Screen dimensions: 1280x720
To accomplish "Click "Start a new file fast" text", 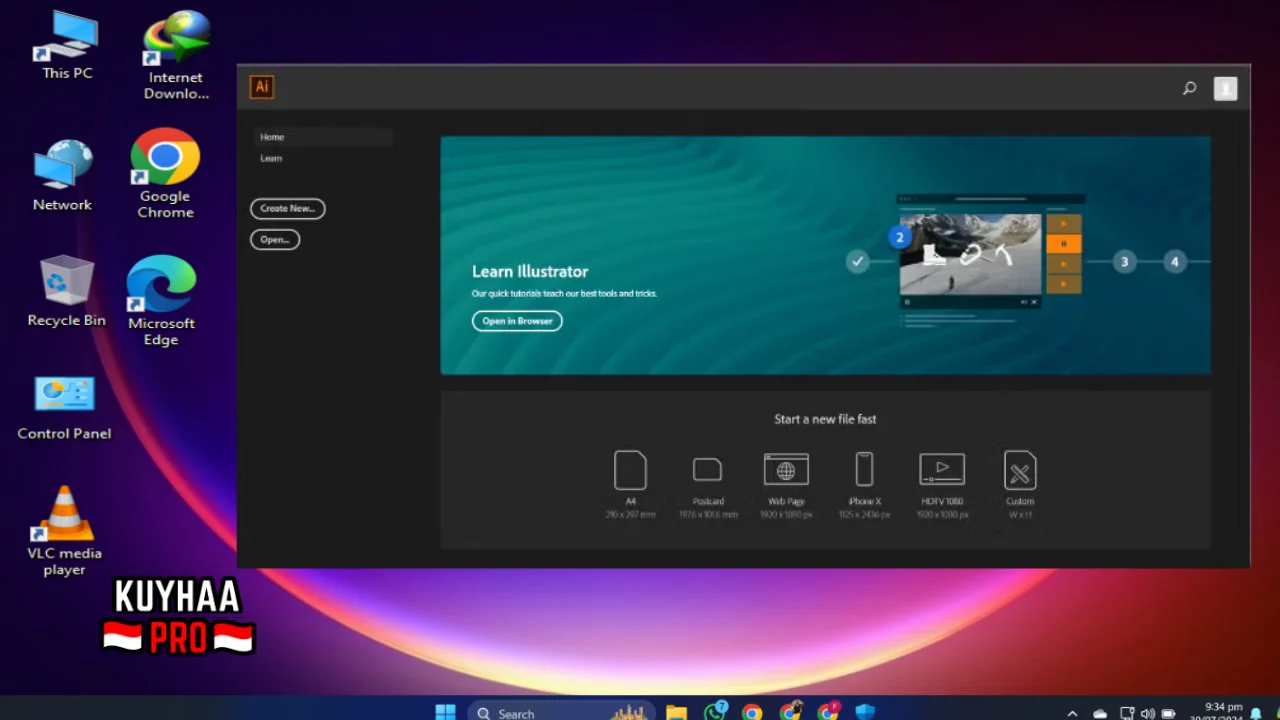I will [x=825, y=419].
